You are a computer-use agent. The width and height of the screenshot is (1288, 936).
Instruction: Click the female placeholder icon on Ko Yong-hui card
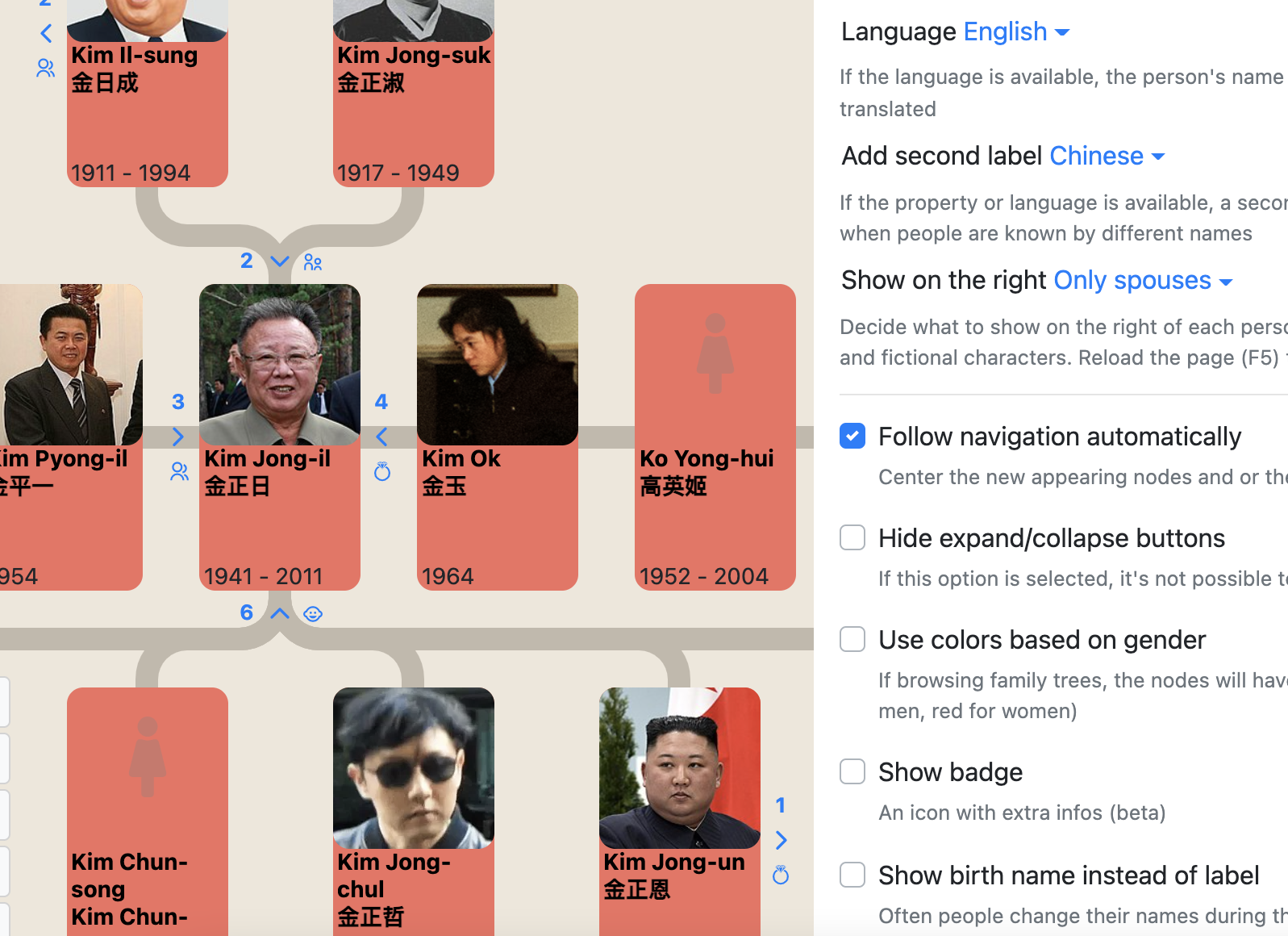pyautogui.click(x=715, y=353)
